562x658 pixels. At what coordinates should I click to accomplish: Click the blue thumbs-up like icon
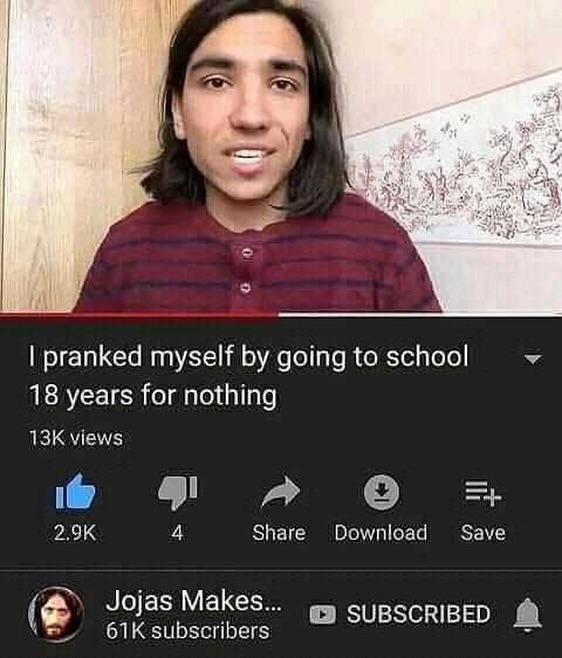click(76, 491)
